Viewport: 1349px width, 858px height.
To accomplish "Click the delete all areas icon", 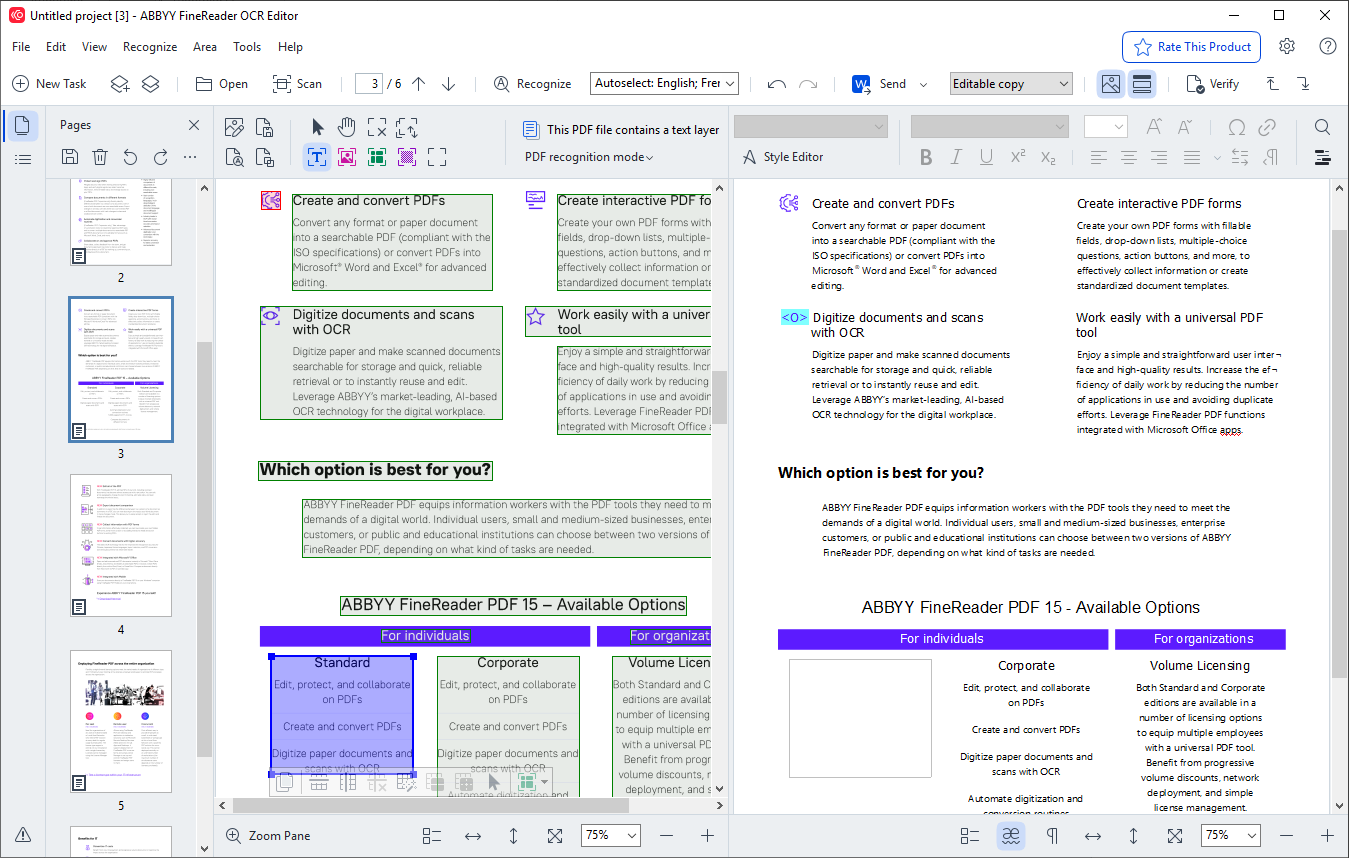I will point(377,127).
